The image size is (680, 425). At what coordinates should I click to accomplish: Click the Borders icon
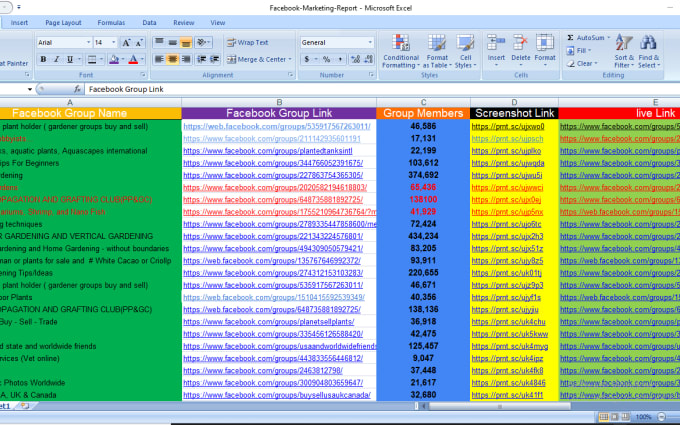coord(92,59)
